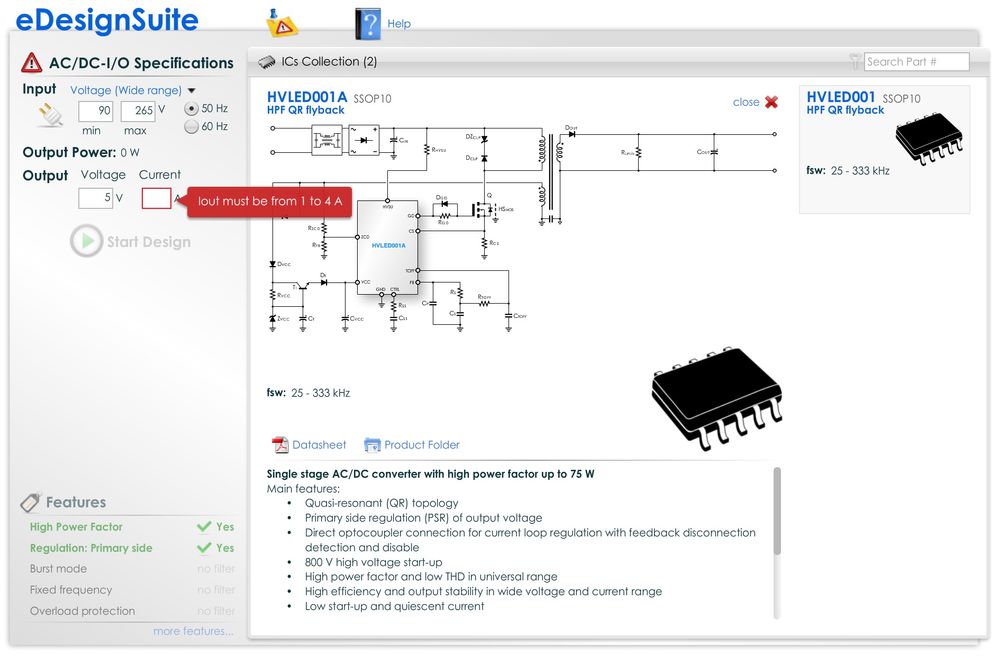Open the more features... link
The height and width of the screenshot is (657, 999).
tap(193, 631)
